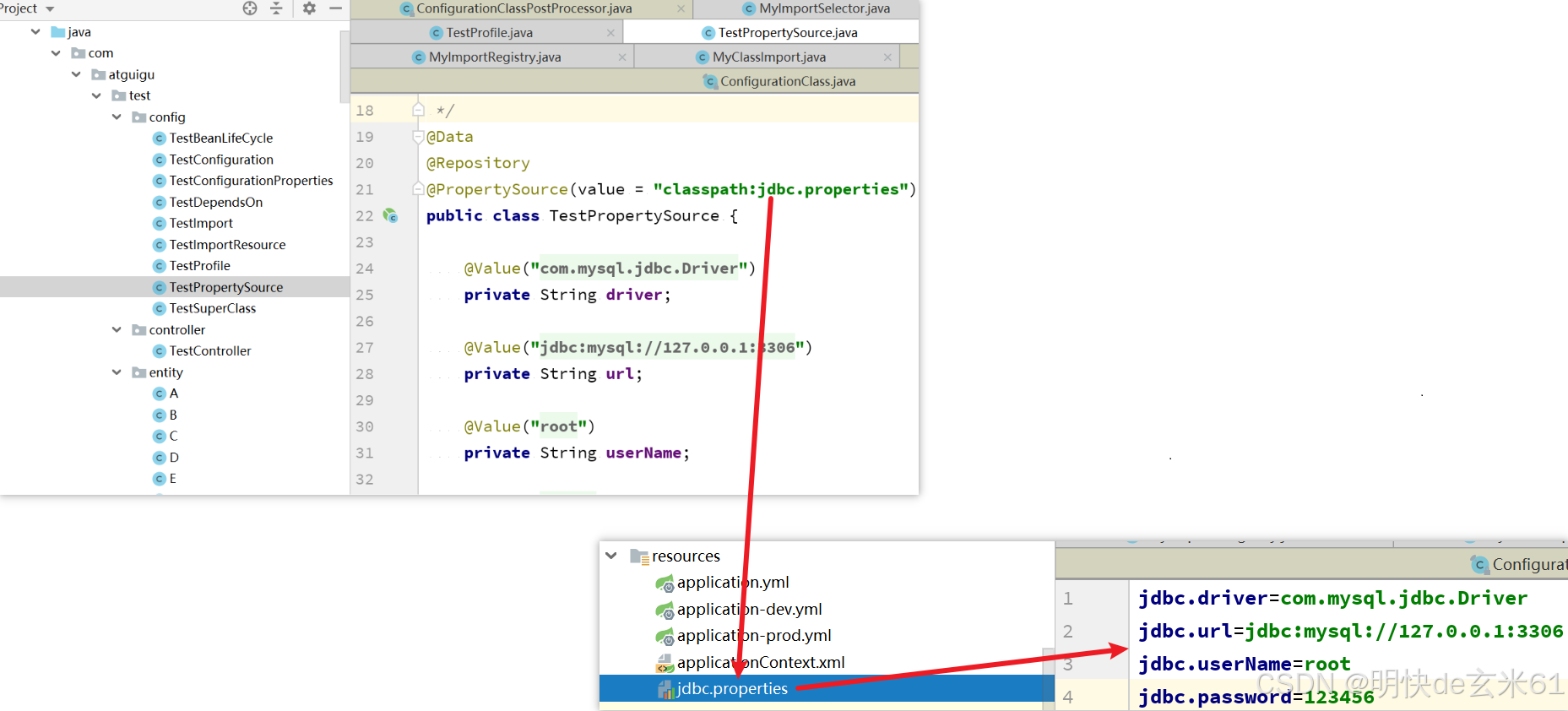The height and width of the screenshot is (711, 1568).
Task: Open application.yml in resources
Action: (x=723, y=583)
